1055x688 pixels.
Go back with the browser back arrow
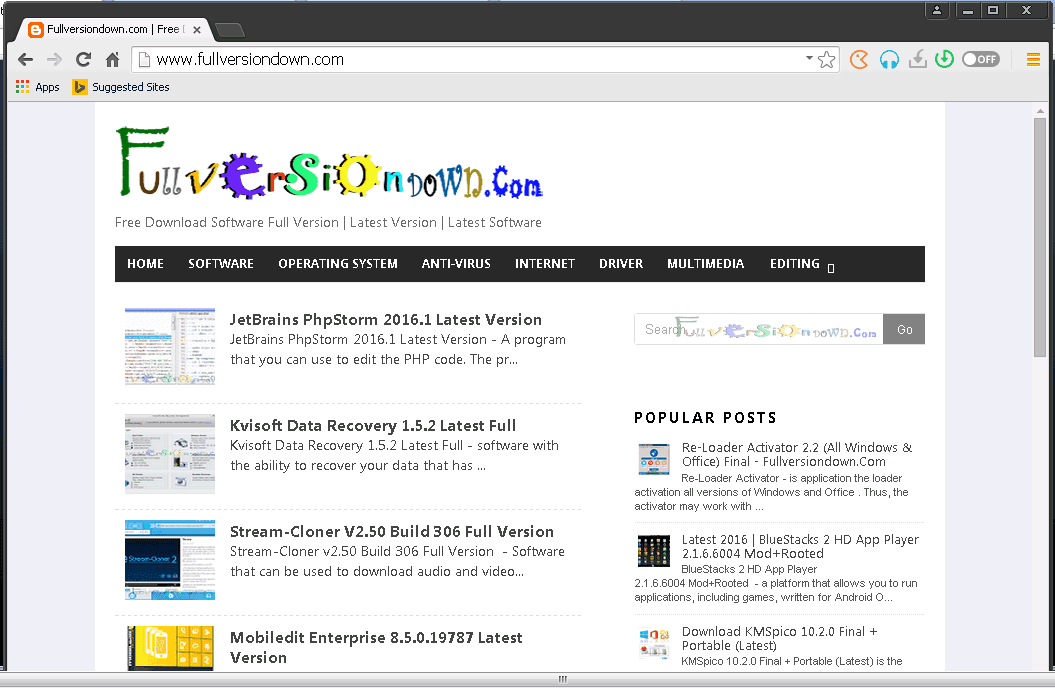coord(26,60)
